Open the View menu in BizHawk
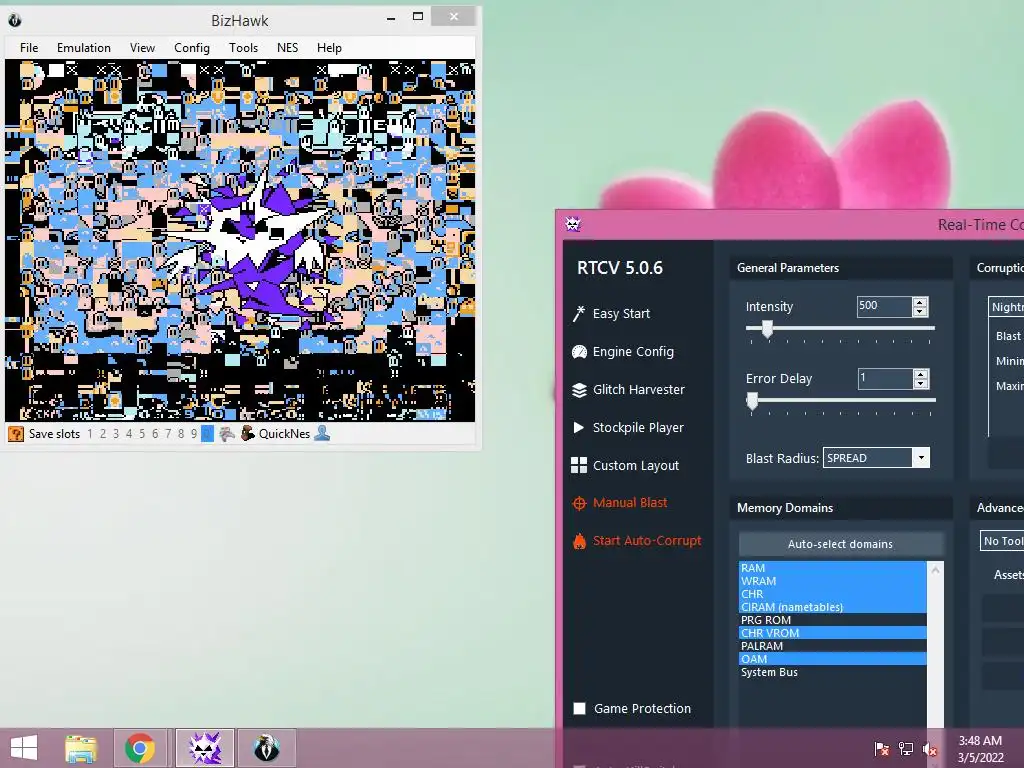The width and height of the screenshot is (1024, 768). coord(142,48)
